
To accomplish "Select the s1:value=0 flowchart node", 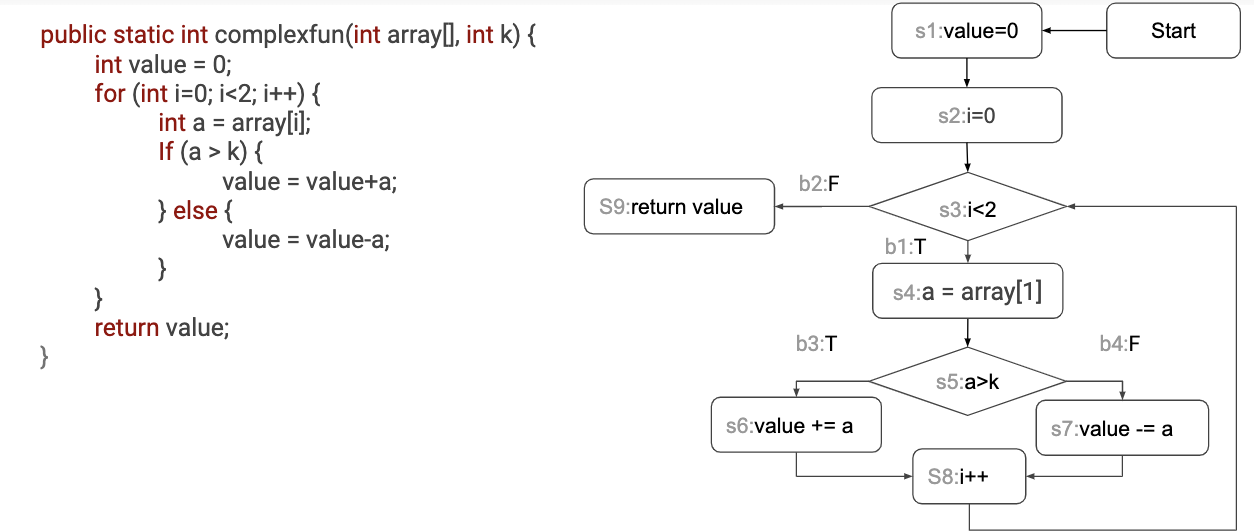I will click(967, 31).
